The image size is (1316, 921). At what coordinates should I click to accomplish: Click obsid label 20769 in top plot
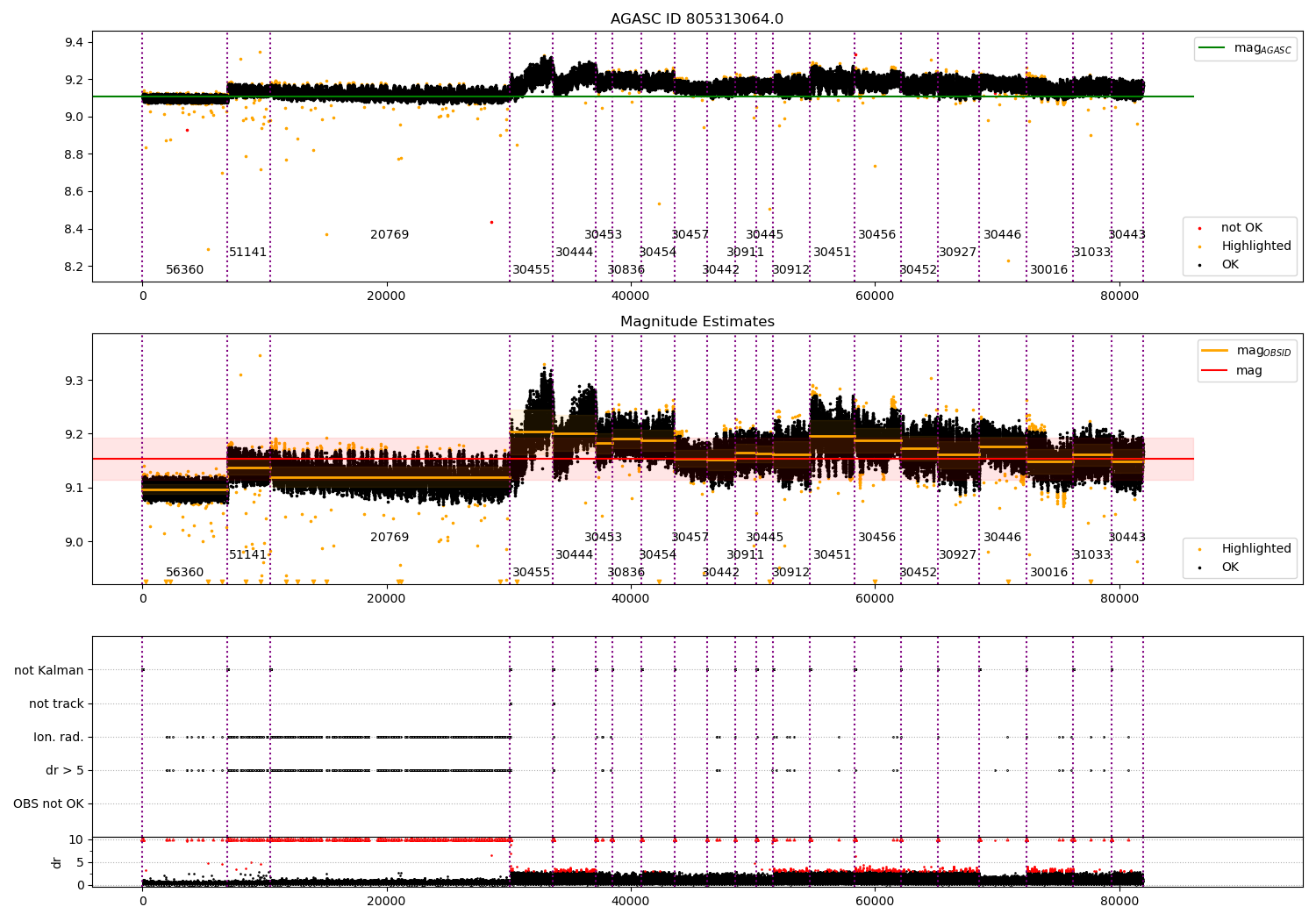[x=390, y=235]
